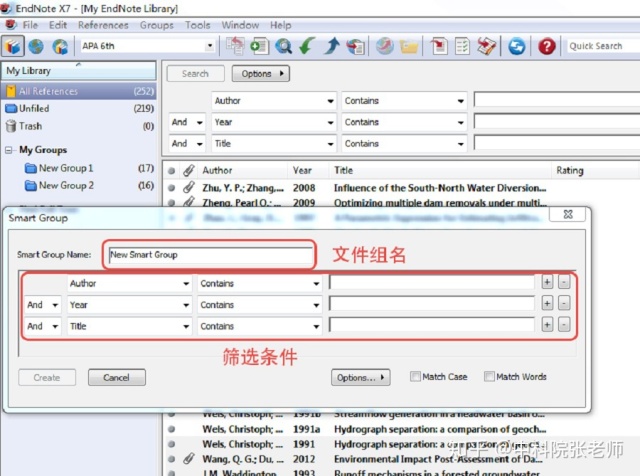
Task: Open Author field dropdown in main search panel
Action: point(330,101)
